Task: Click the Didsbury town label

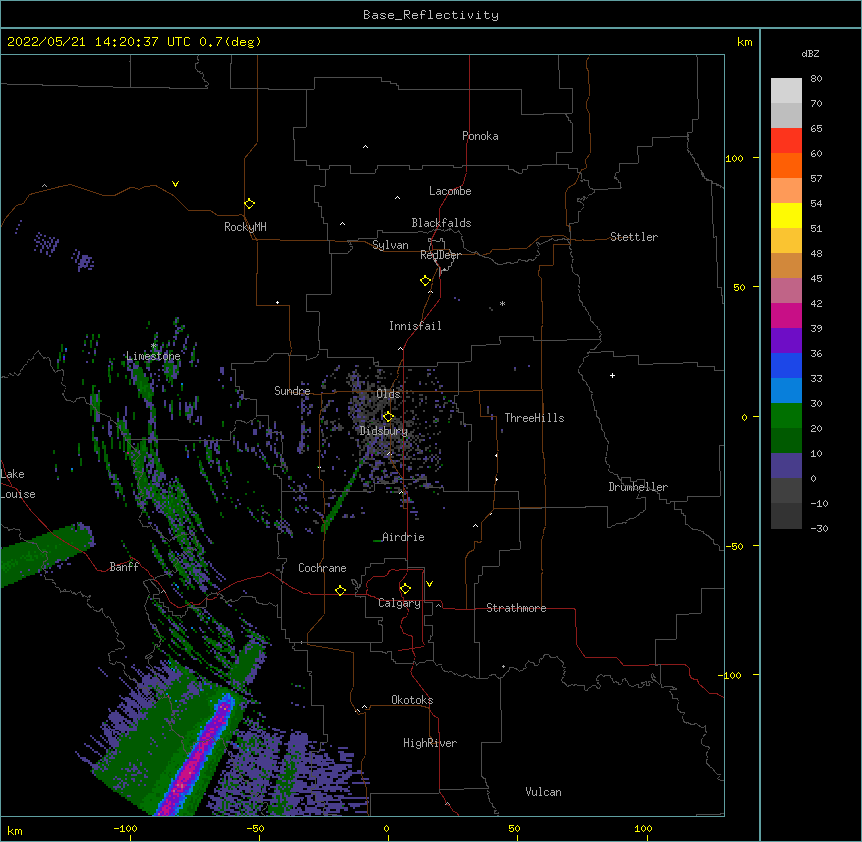Action: (x=384, y=431)
